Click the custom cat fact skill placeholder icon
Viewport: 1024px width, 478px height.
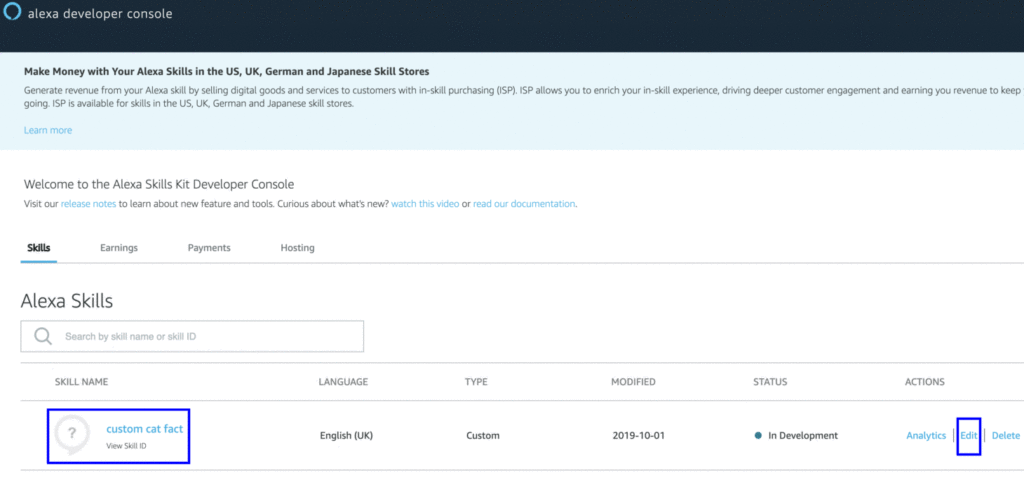(x=72, y=434)
